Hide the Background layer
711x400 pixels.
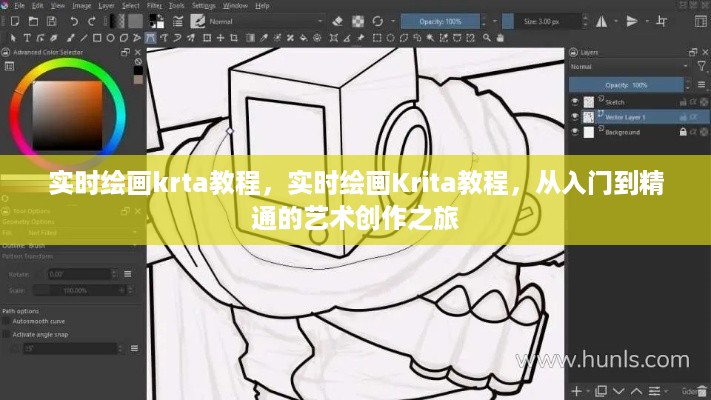click(575, 132)
